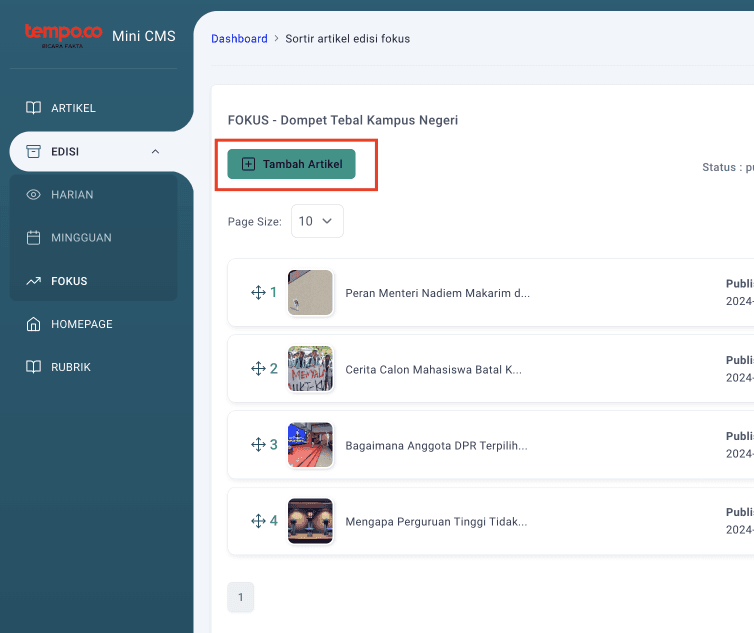Click the Mini CMS title

click(x=144, y=36)
